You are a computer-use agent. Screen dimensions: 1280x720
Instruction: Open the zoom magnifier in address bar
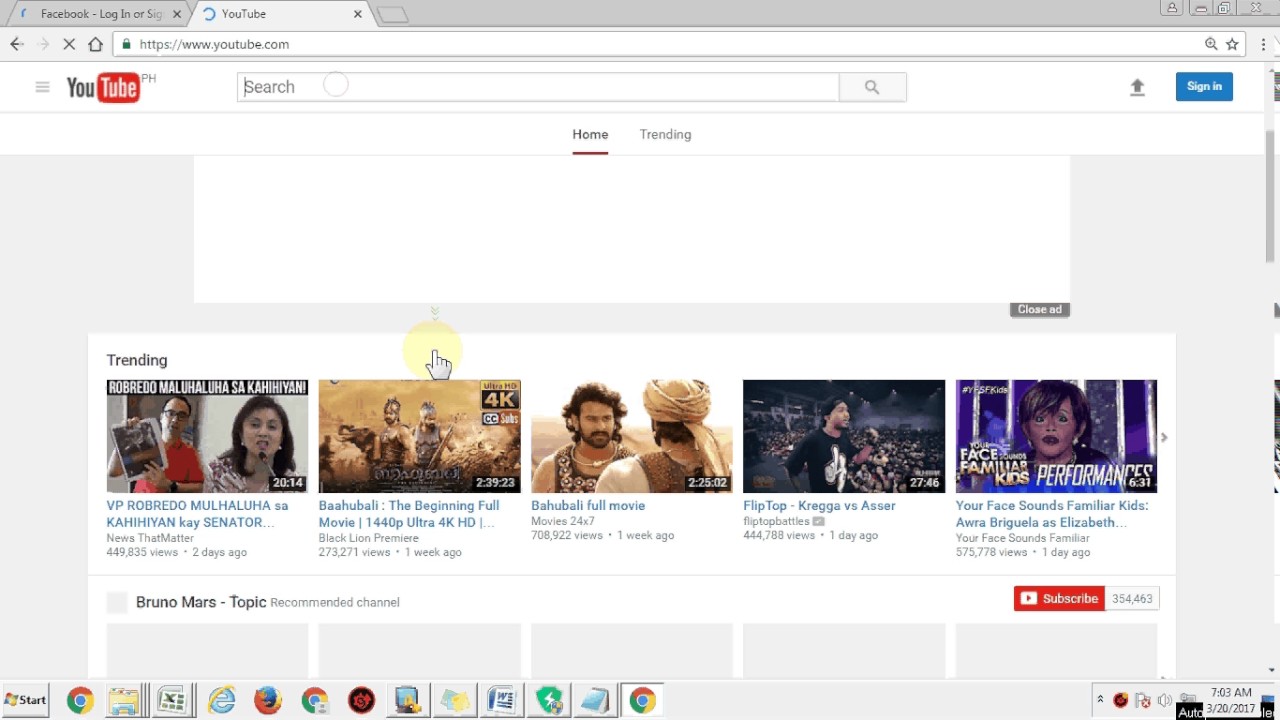tap(1211, 44)
